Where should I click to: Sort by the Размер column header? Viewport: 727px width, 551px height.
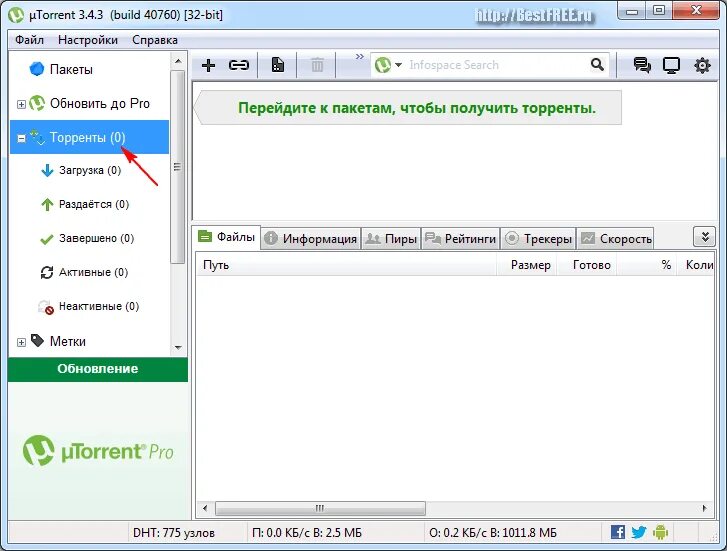526,265
